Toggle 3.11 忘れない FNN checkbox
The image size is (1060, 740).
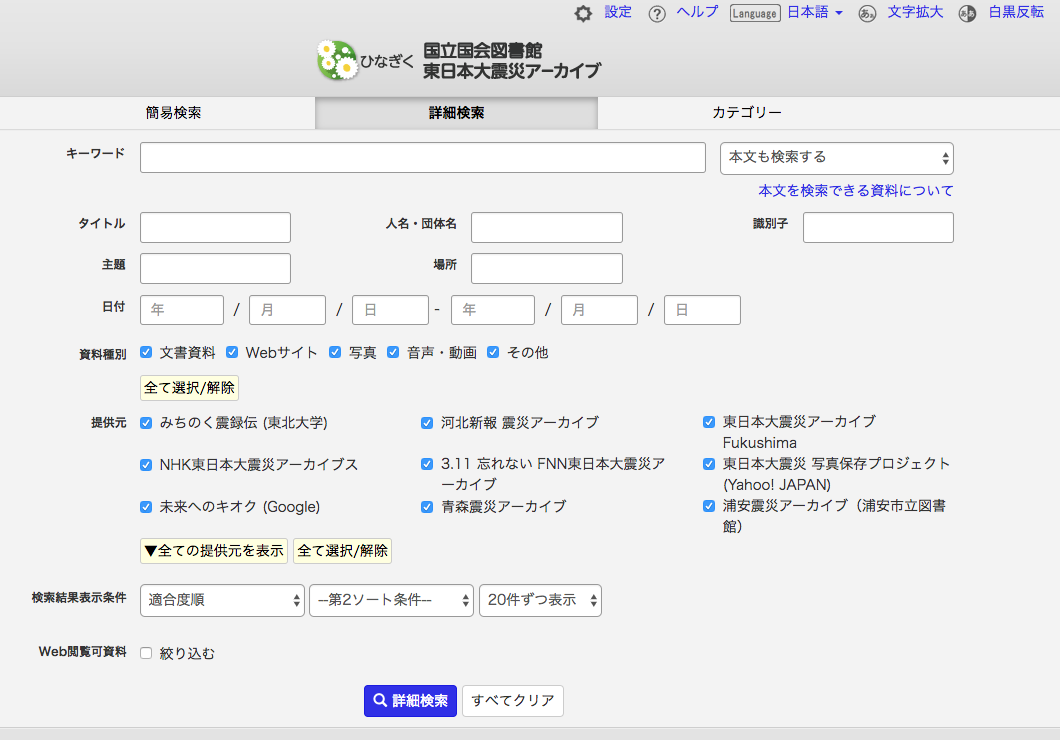click(427, 464)
